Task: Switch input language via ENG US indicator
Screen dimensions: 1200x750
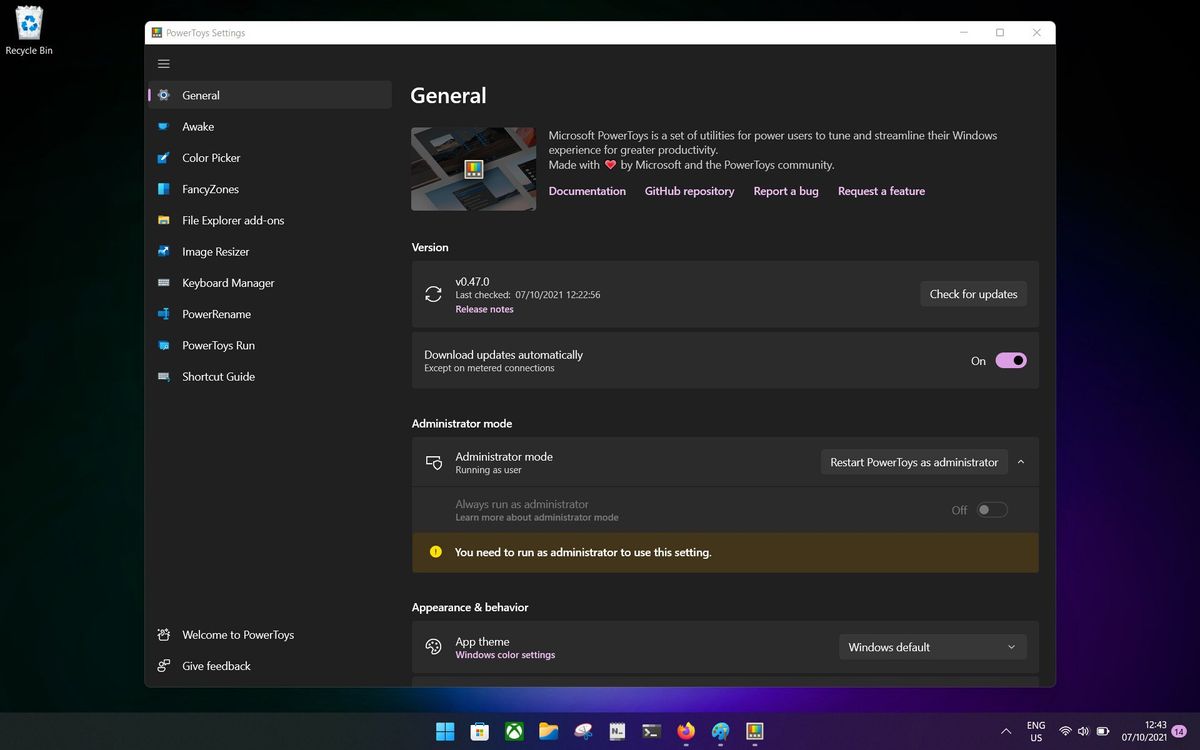Action: click(x=1035, y=731)
